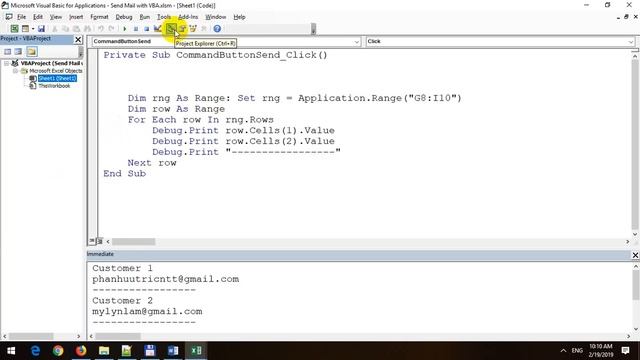Select VBAProject (Send Mail) root item
This screenshot has width=640, height=360.
pyautogui.click(x=51, y=63)
